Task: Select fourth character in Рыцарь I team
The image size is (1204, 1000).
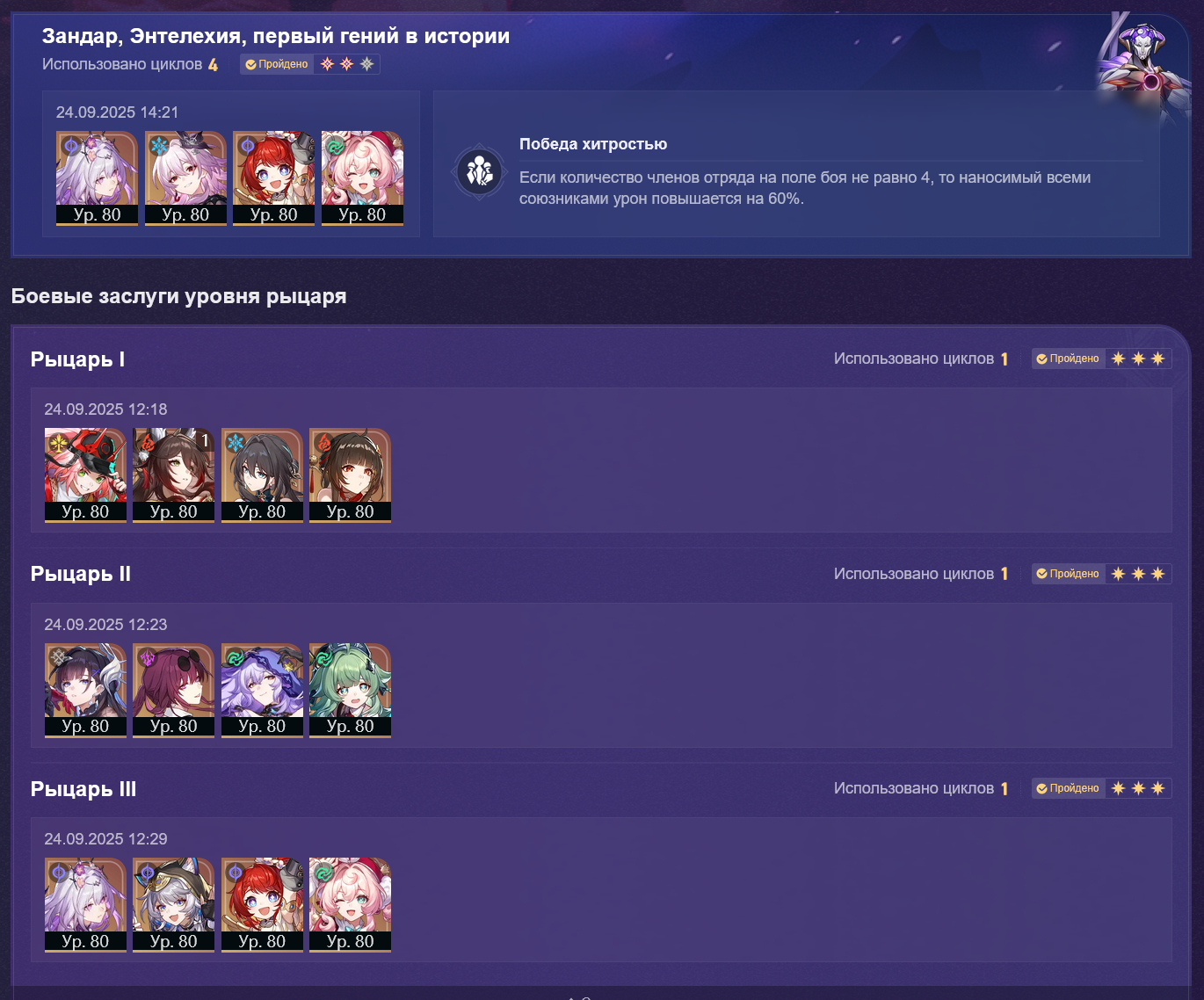Action: click(x=350, y=475)
